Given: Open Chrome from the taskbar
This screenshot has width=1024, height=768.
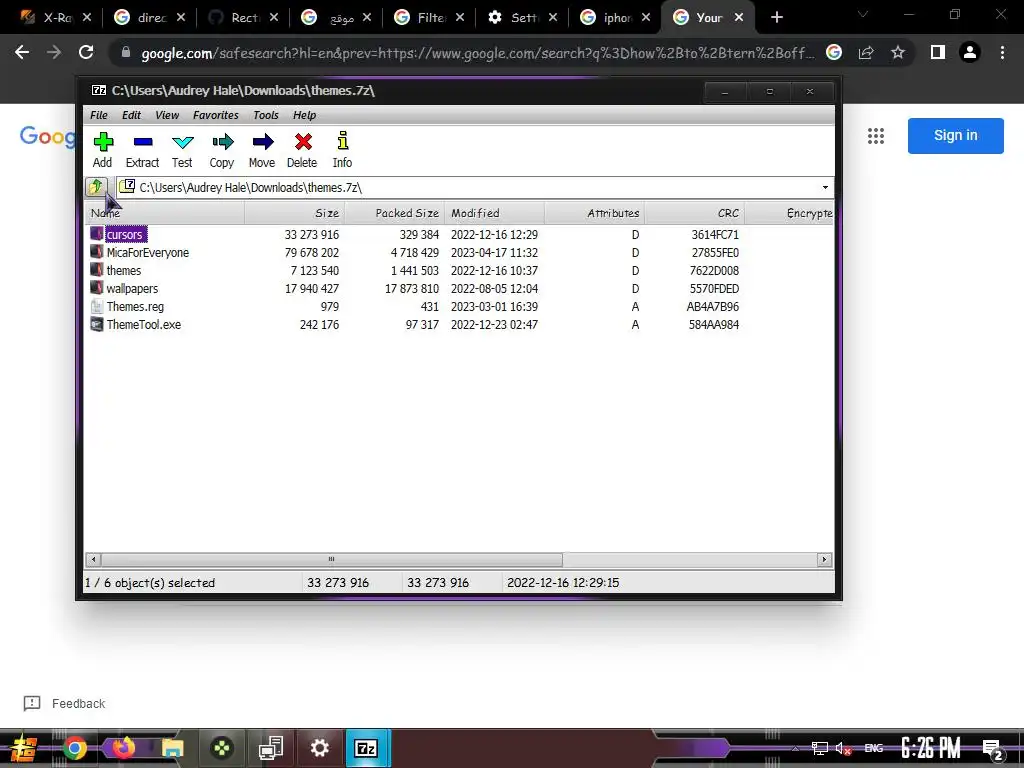Looking at the screenshot, I should (74, 748).
